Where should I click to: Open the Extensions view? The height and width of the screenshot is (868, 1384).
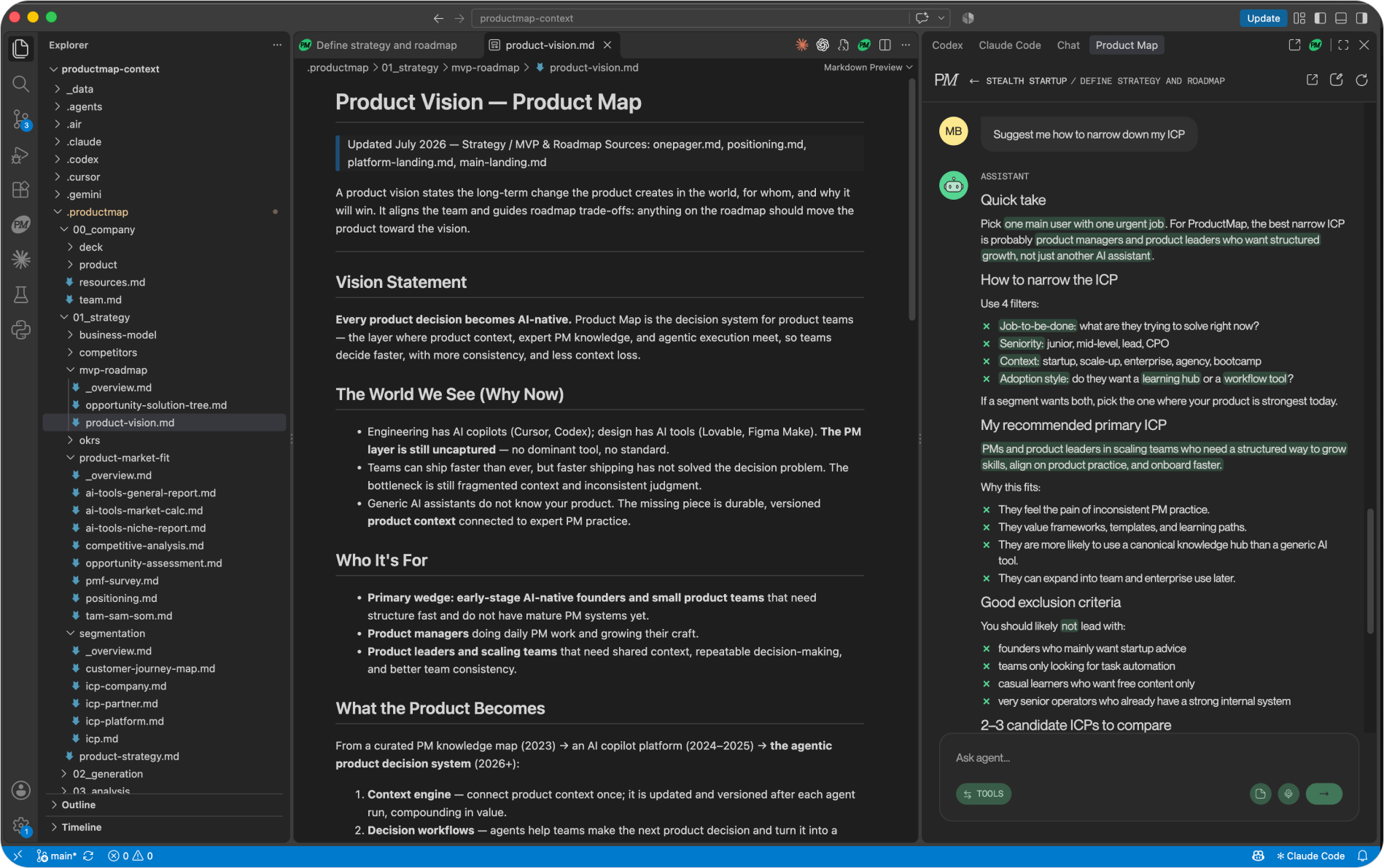21,189
